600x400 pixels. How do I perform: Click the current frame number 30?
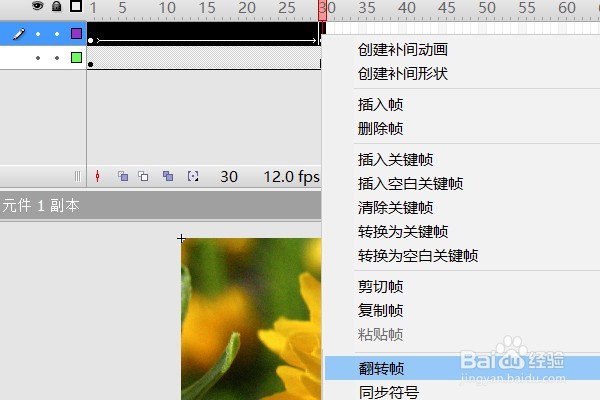[229, 176]
